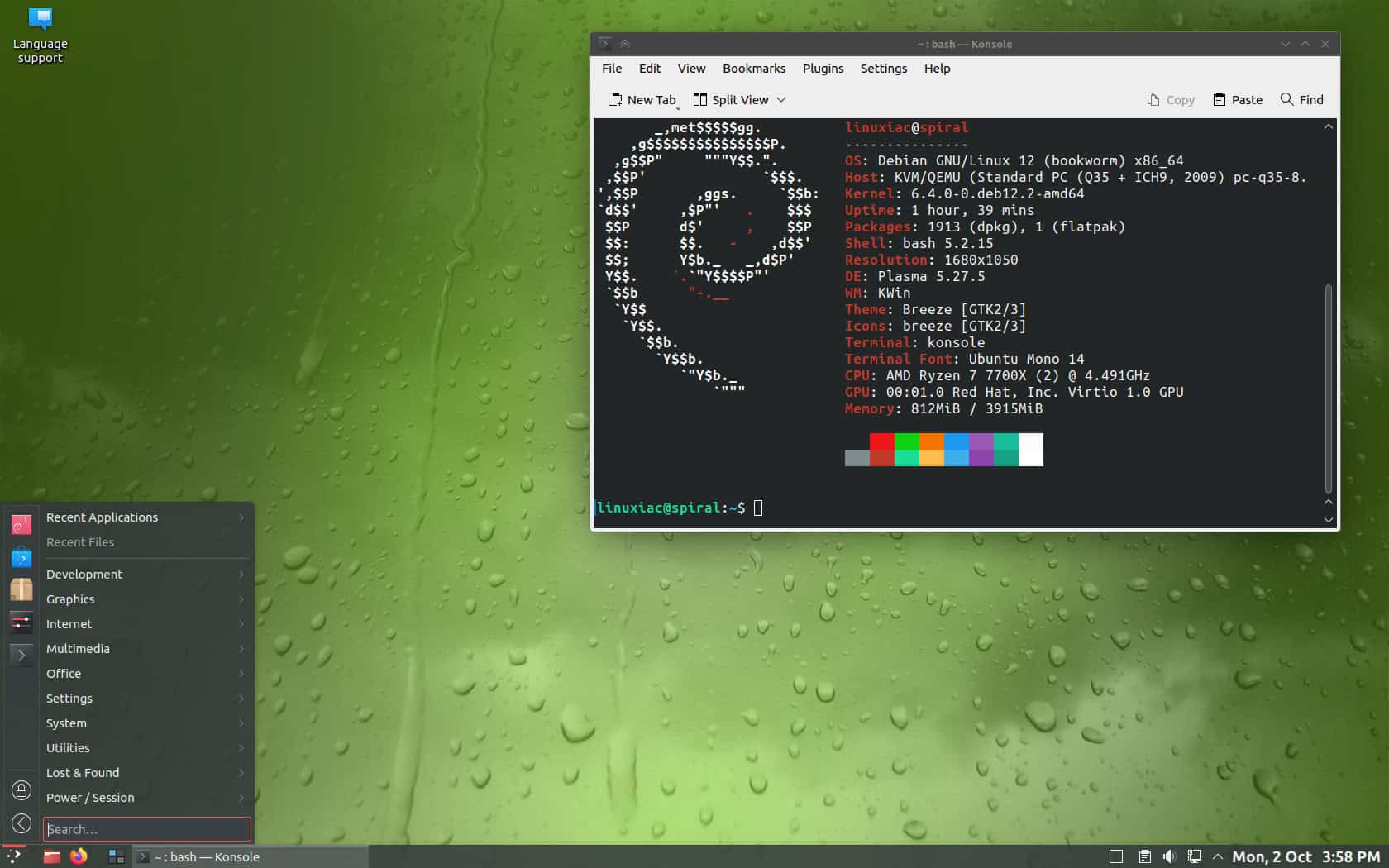Screen dimensions: 1389x868
Task: Expand the hidden system tray icons chevron
Action: [1217, 856]
